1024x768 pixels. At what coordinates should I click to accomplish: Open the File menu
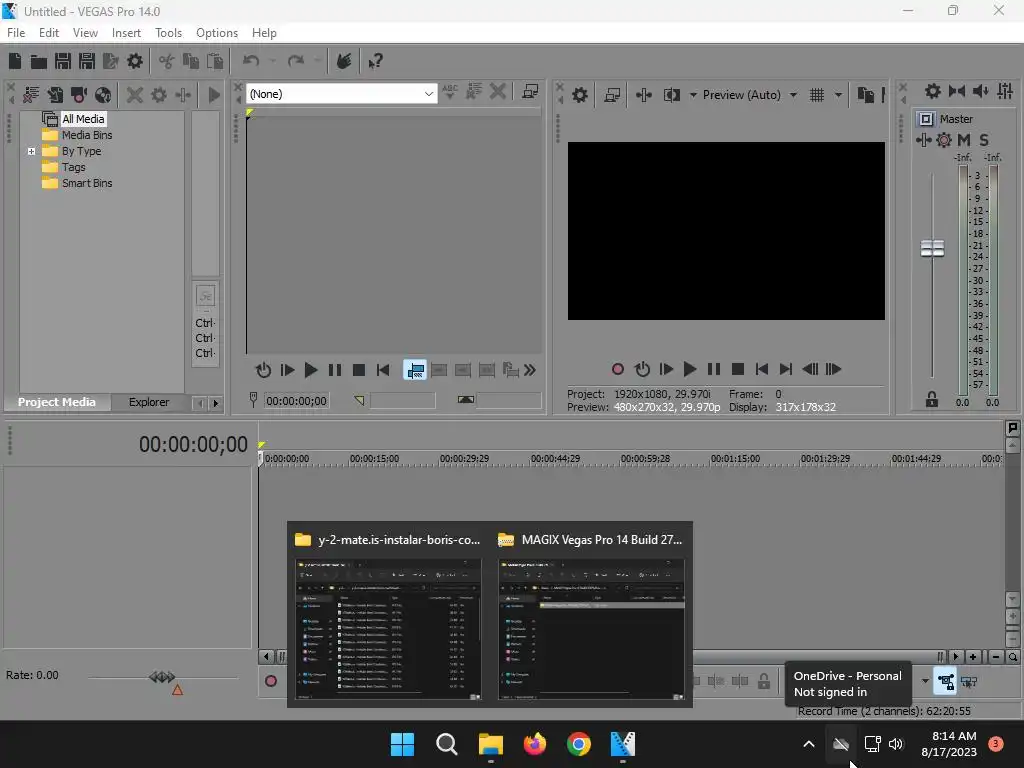[16, 33]
